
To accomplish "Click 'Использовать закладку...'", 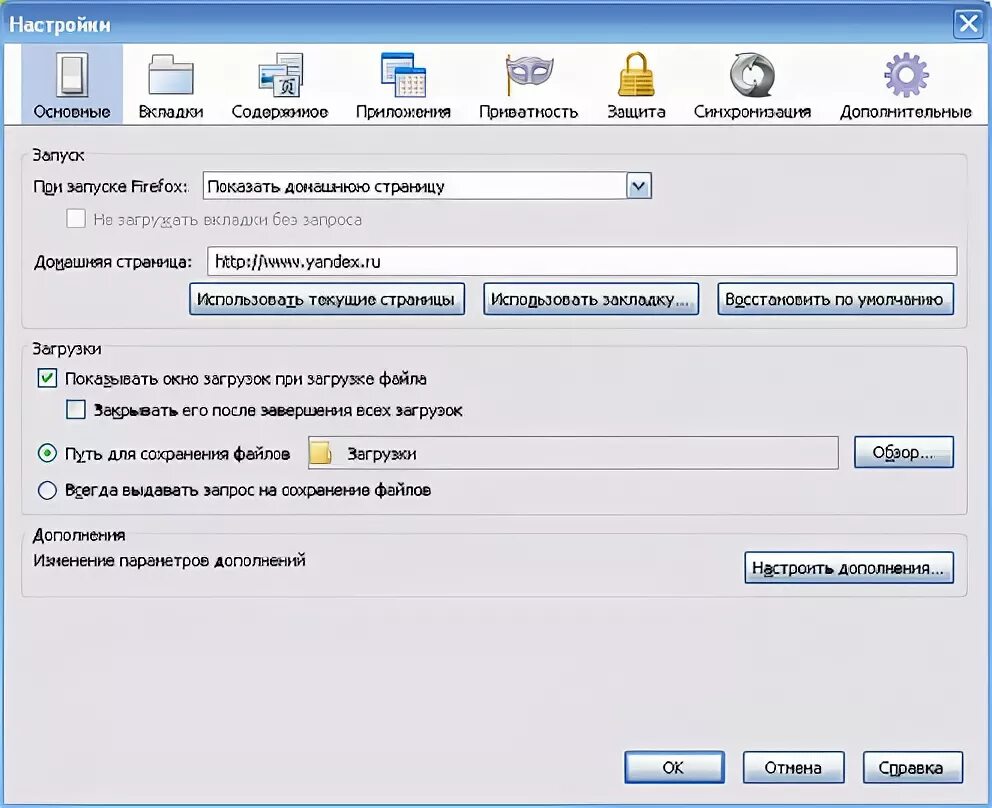I will tap(590, 299).
